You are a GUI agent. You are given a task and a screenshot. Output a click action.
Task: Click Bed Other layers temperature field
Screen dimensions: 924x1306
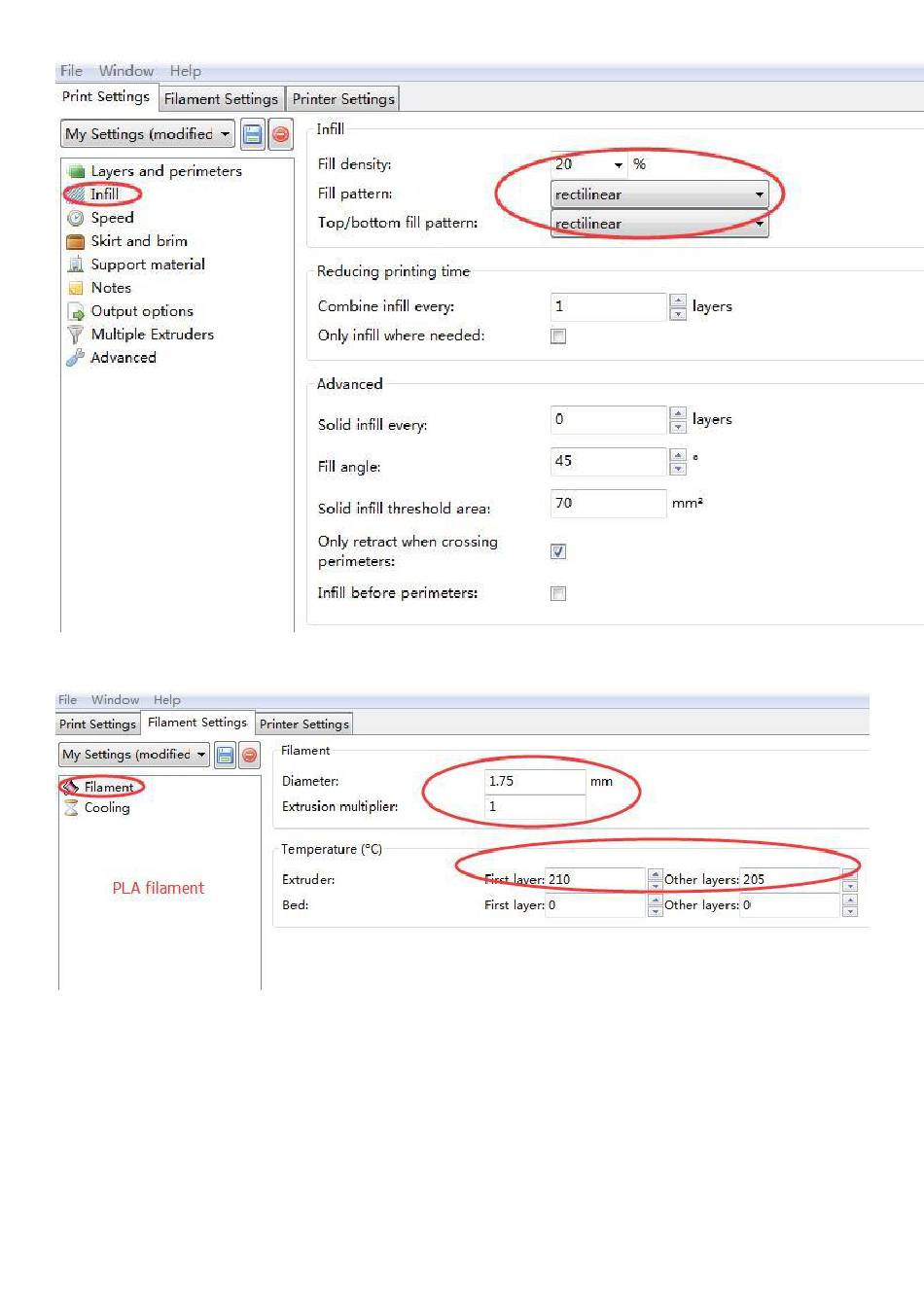790,905
